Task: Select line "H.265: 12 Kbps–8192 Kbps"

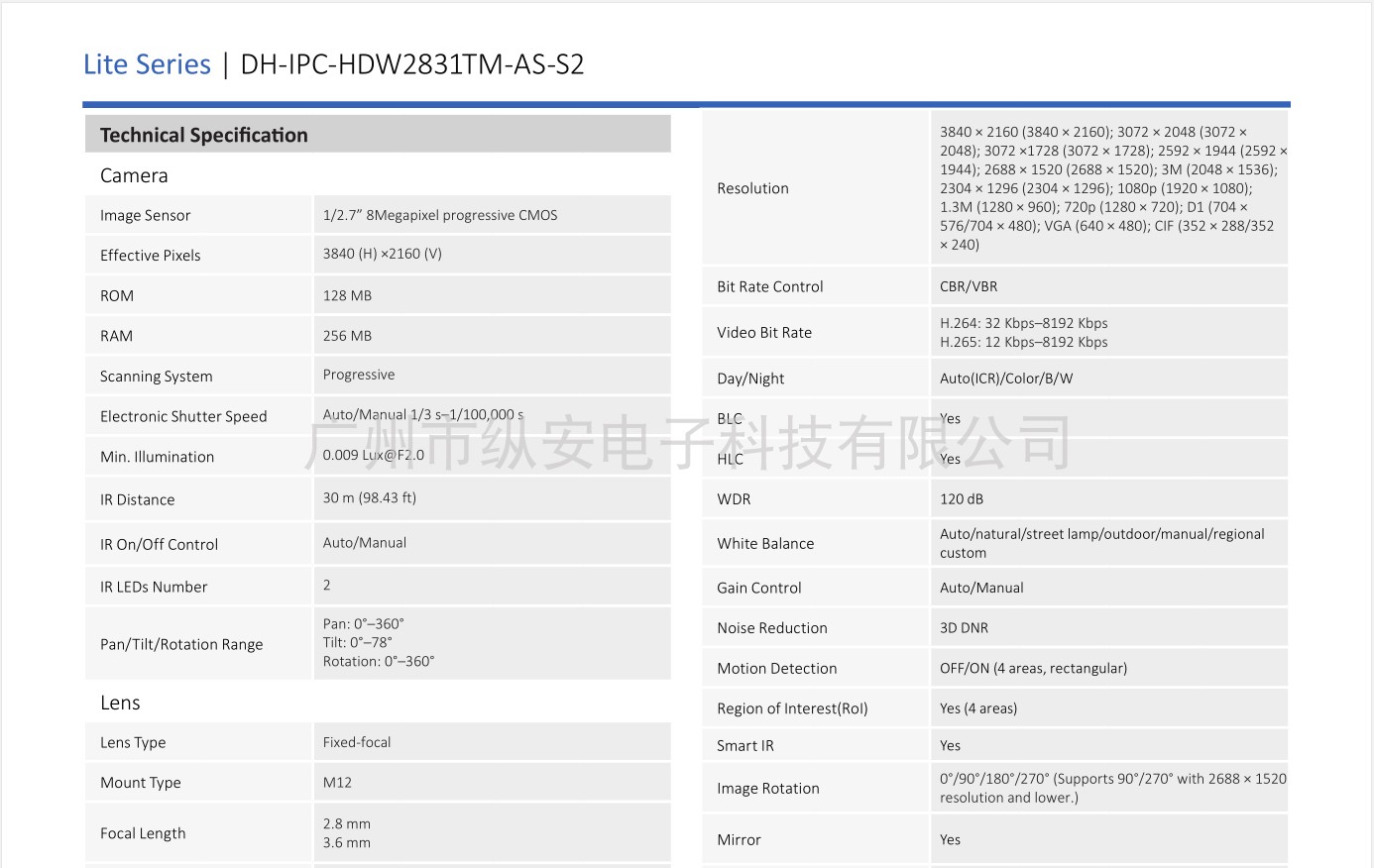Action: point(1024,342)
